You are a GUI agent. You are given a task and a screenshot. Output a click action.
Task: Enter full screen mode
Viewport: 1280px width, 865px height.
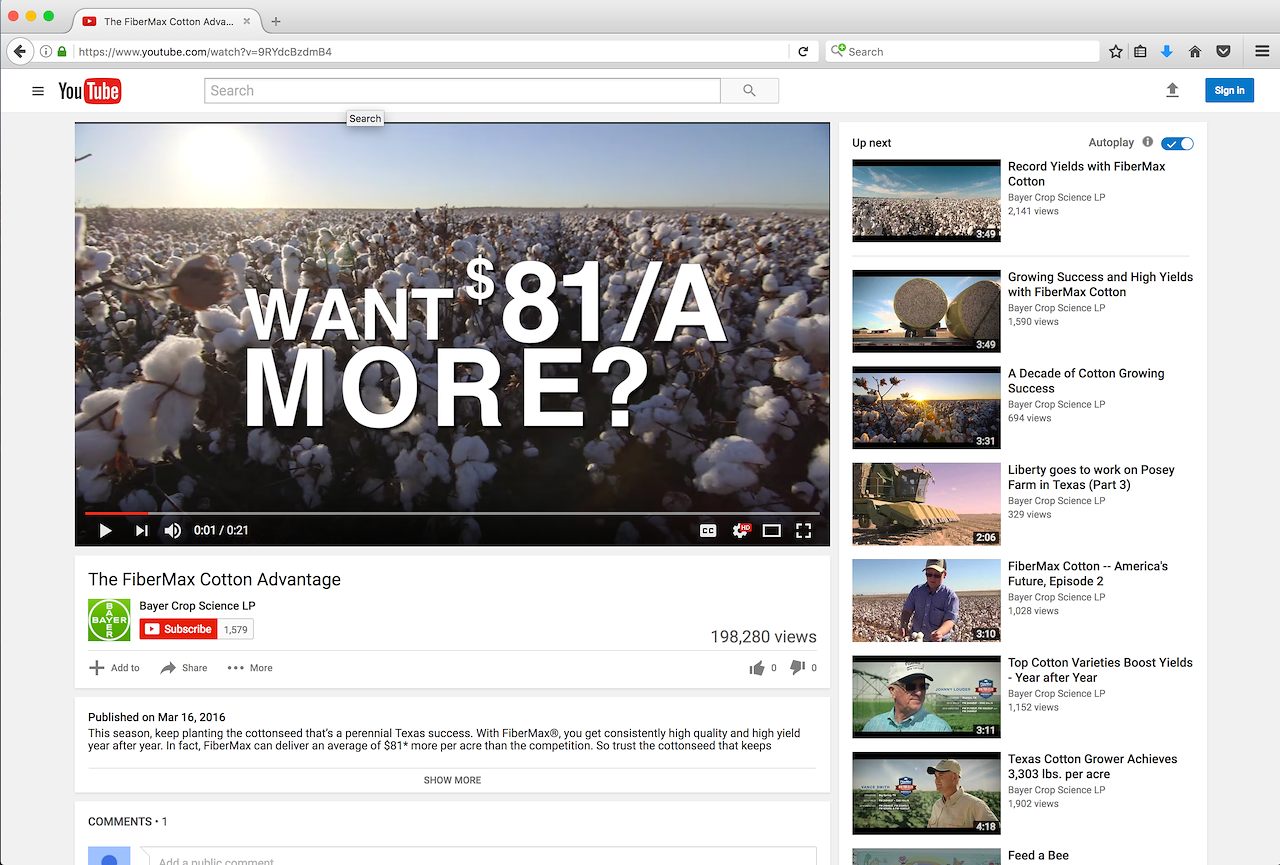tap(803, 531)
